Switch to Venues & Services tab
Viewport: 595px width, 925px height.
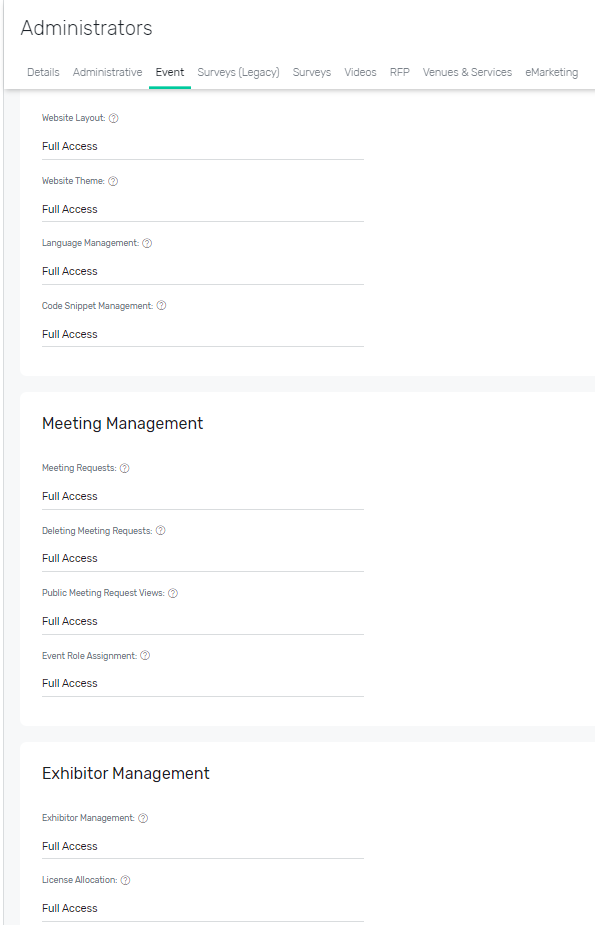[467, 73]
